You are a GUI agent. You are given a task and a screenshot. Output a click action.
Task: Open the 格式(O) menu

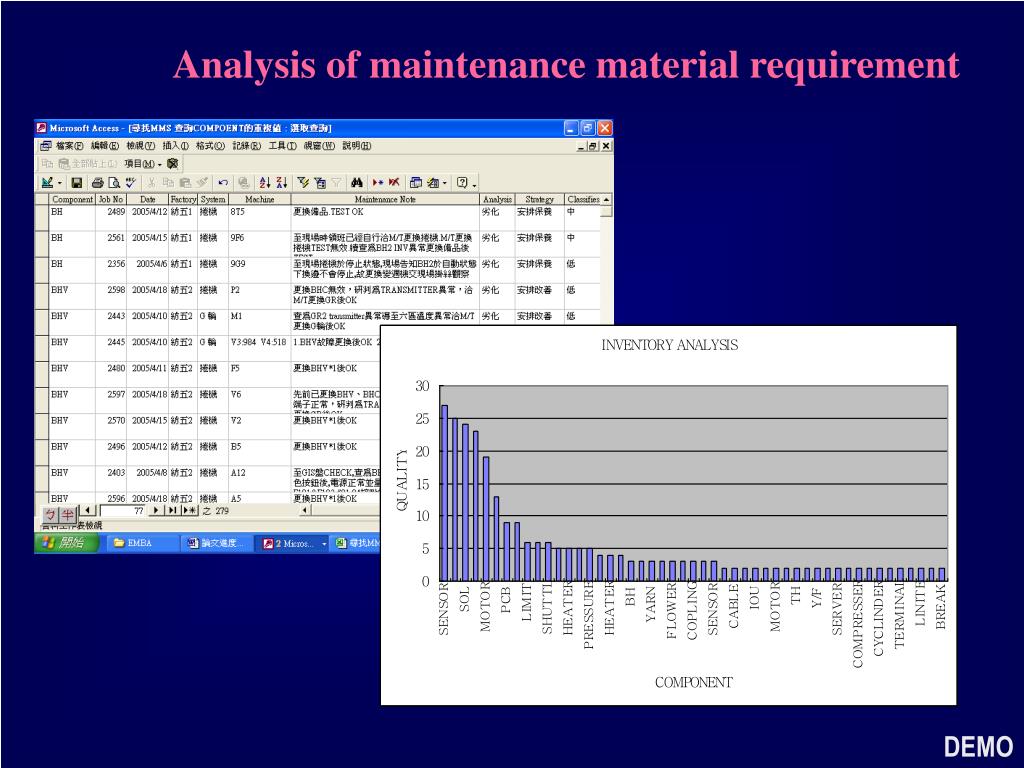pos(210,146)
